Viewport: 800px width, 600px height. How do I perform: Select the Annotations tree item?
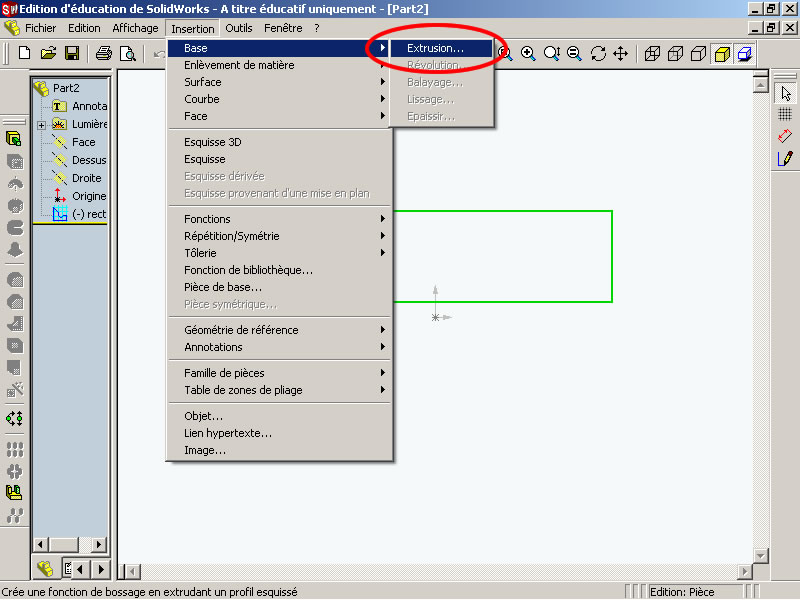tap(81, 106)
